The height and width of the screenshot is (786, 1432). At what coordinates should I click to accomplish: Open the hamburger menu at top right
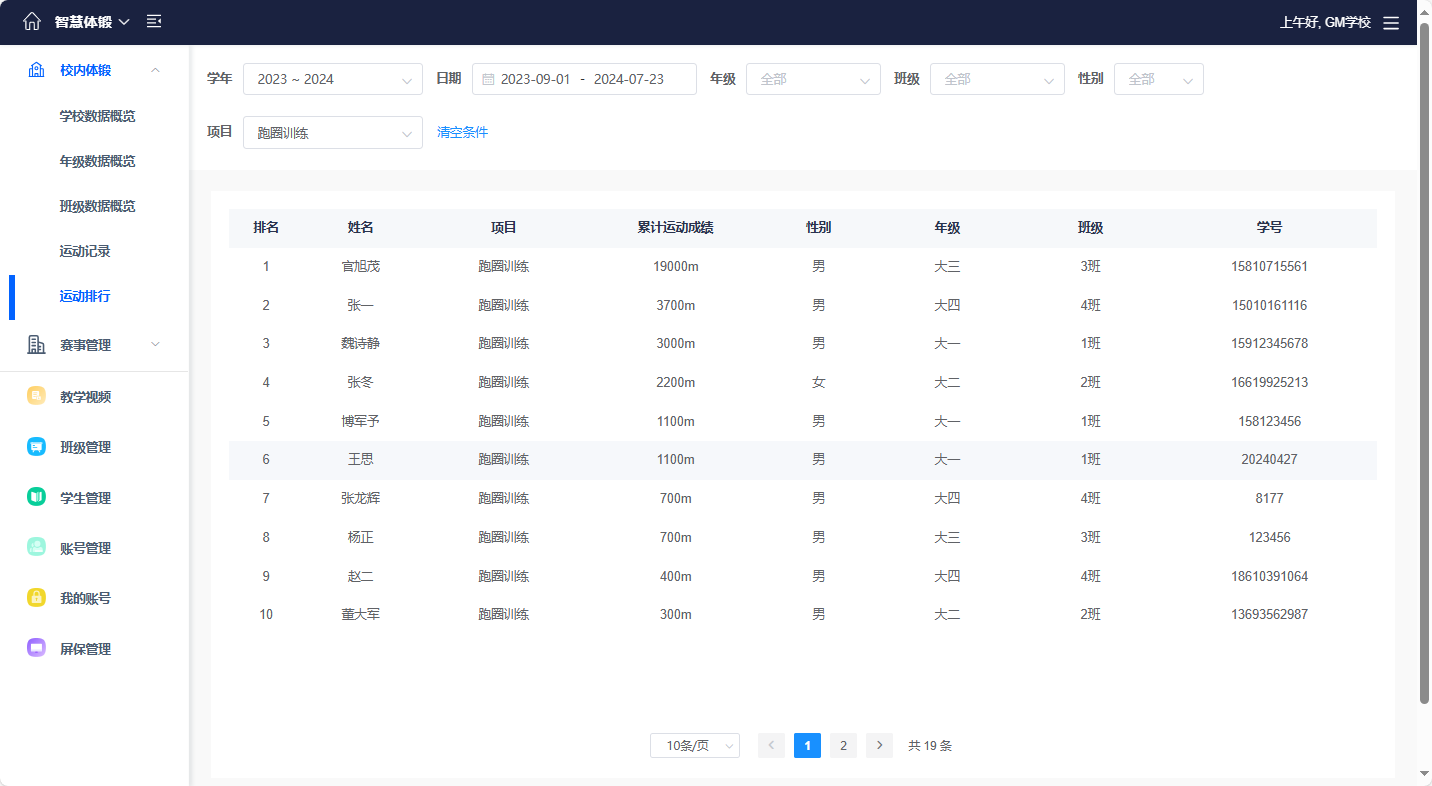click(1391, 22)
